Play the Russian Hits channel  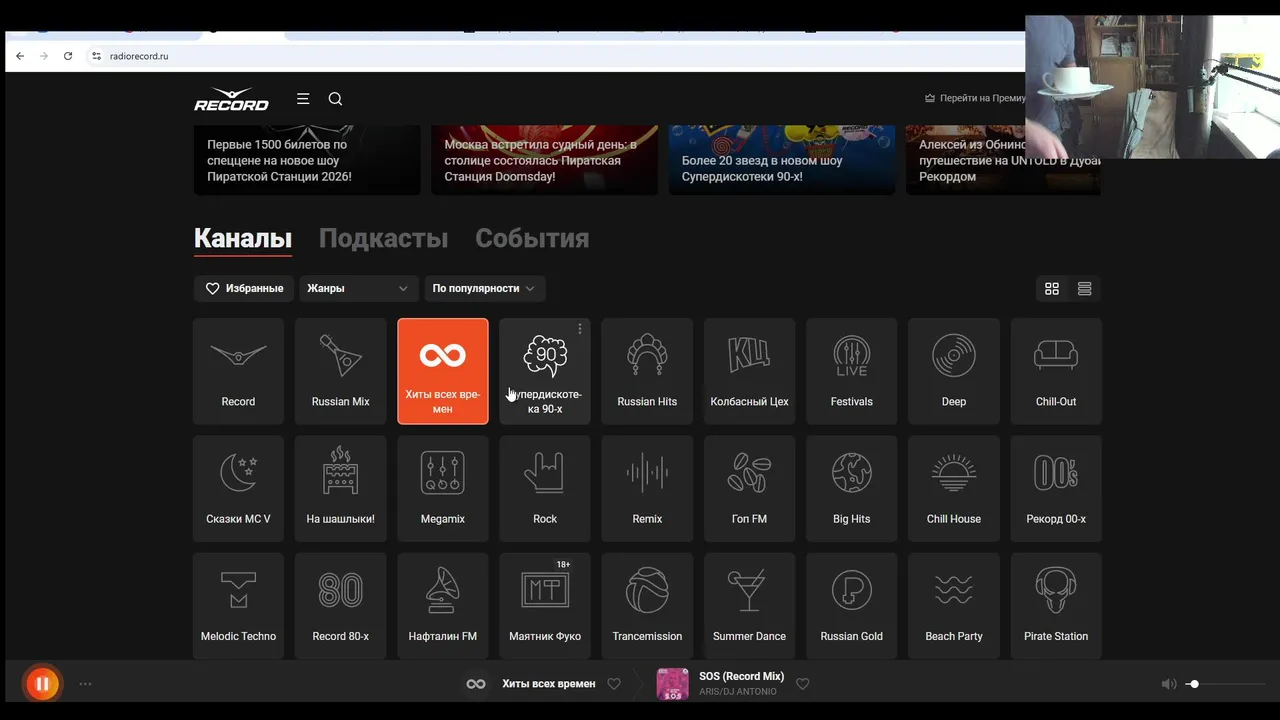pos(647,371)
